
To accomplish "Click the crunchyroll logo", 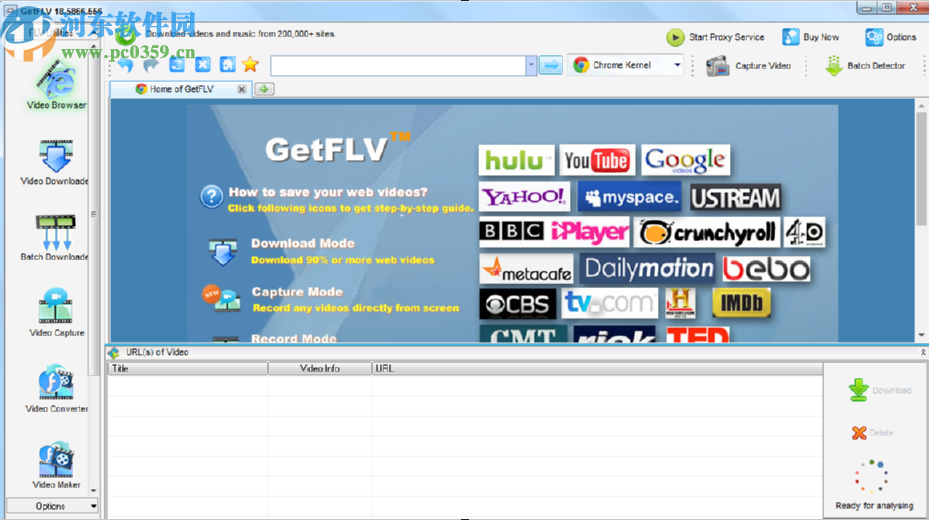I will pyautogui.click(x=707, y=232).
